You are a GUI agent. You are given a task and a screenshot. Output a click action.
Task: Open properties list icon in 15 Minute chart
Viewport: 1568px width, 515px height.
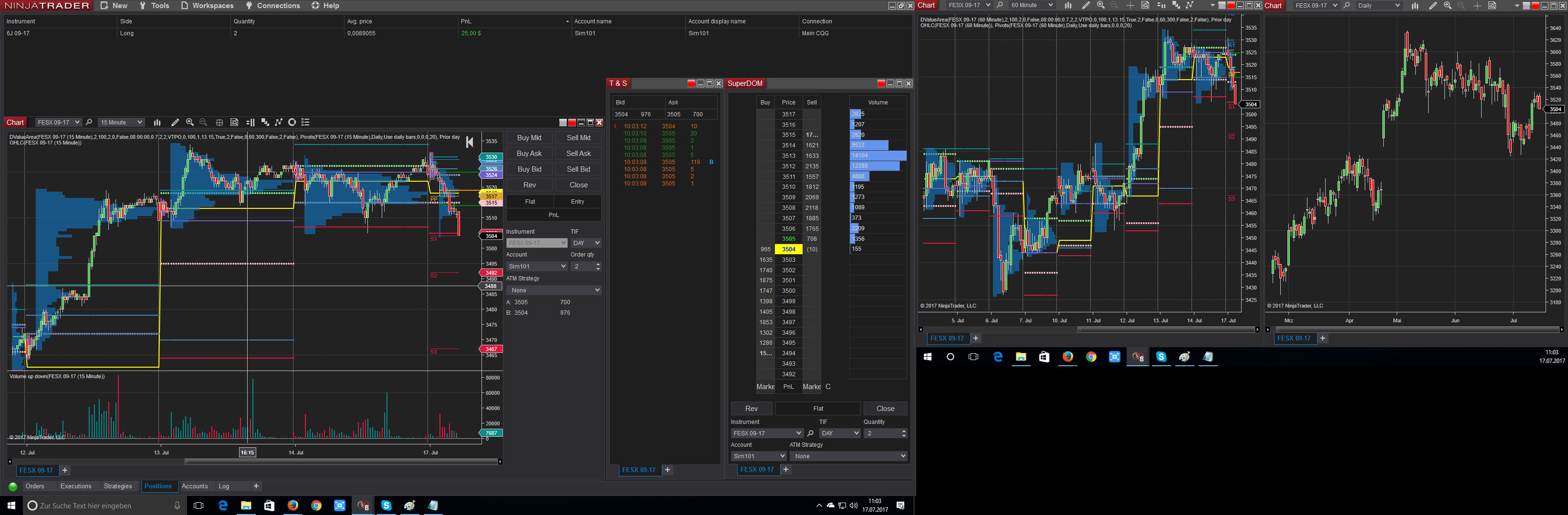(x=305, y=122)
